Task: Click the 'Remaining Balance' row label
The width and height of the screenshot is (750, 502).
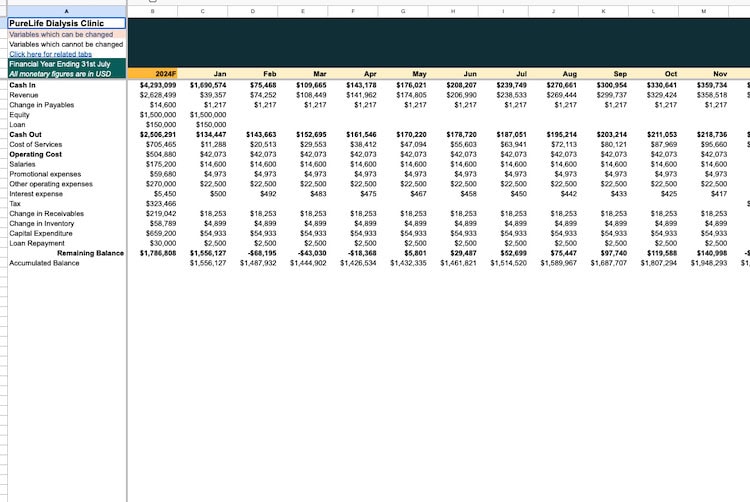Action: coord(90,253)
